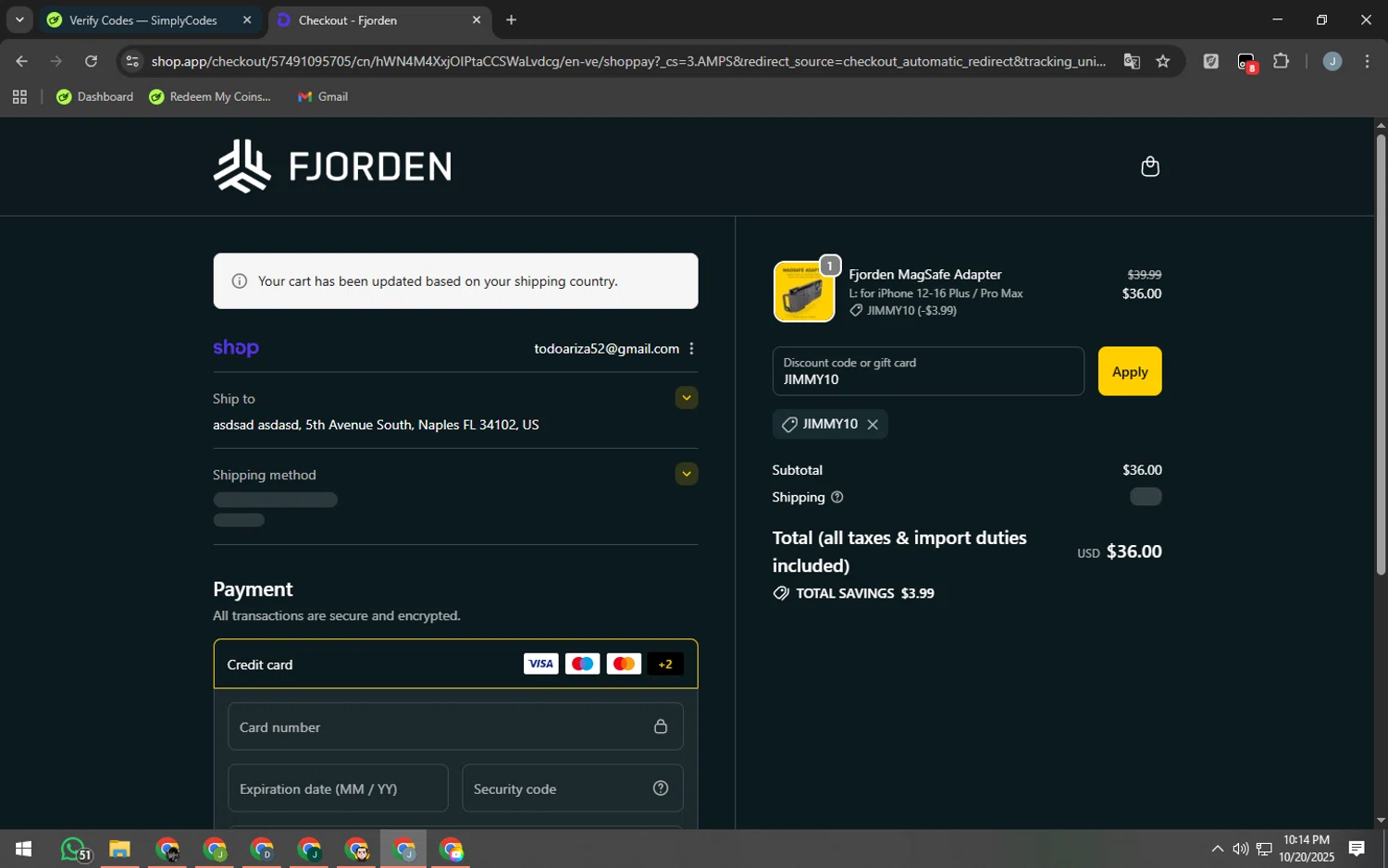Focus the Discount code or gift card field
1388x868 pixels.
pyautogui.click(x=928, y=371)
